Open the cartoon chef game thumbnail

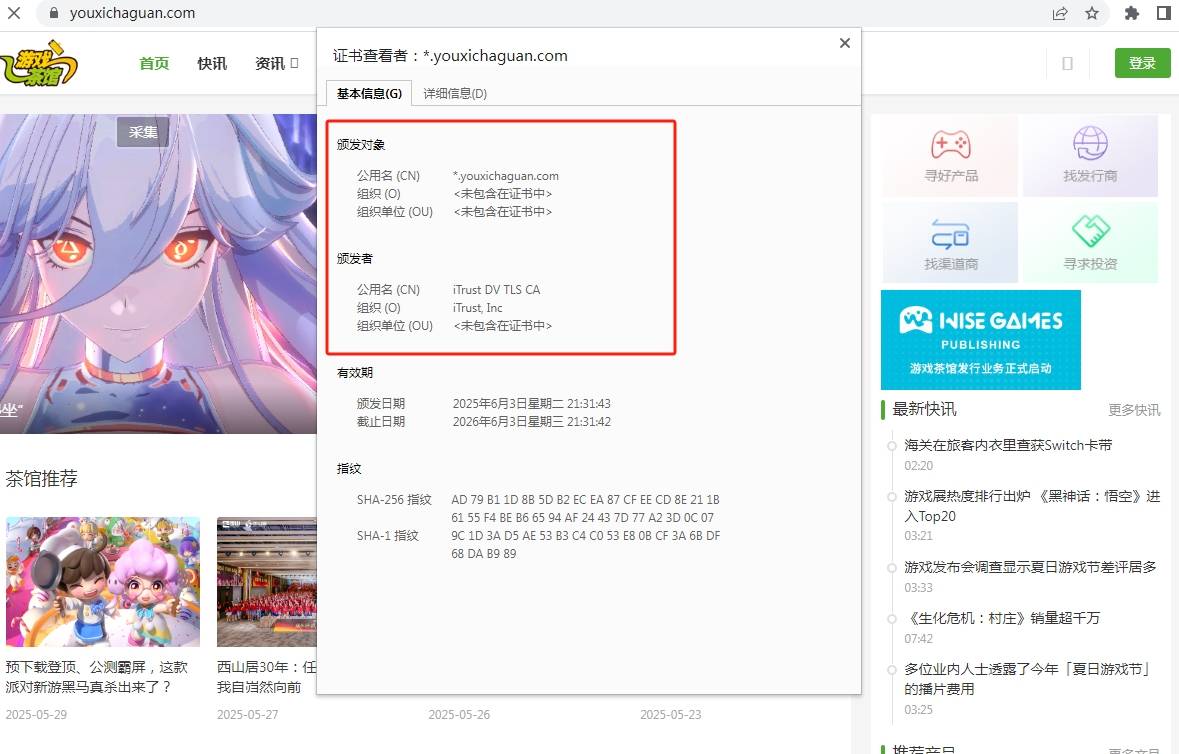point(103,582)
